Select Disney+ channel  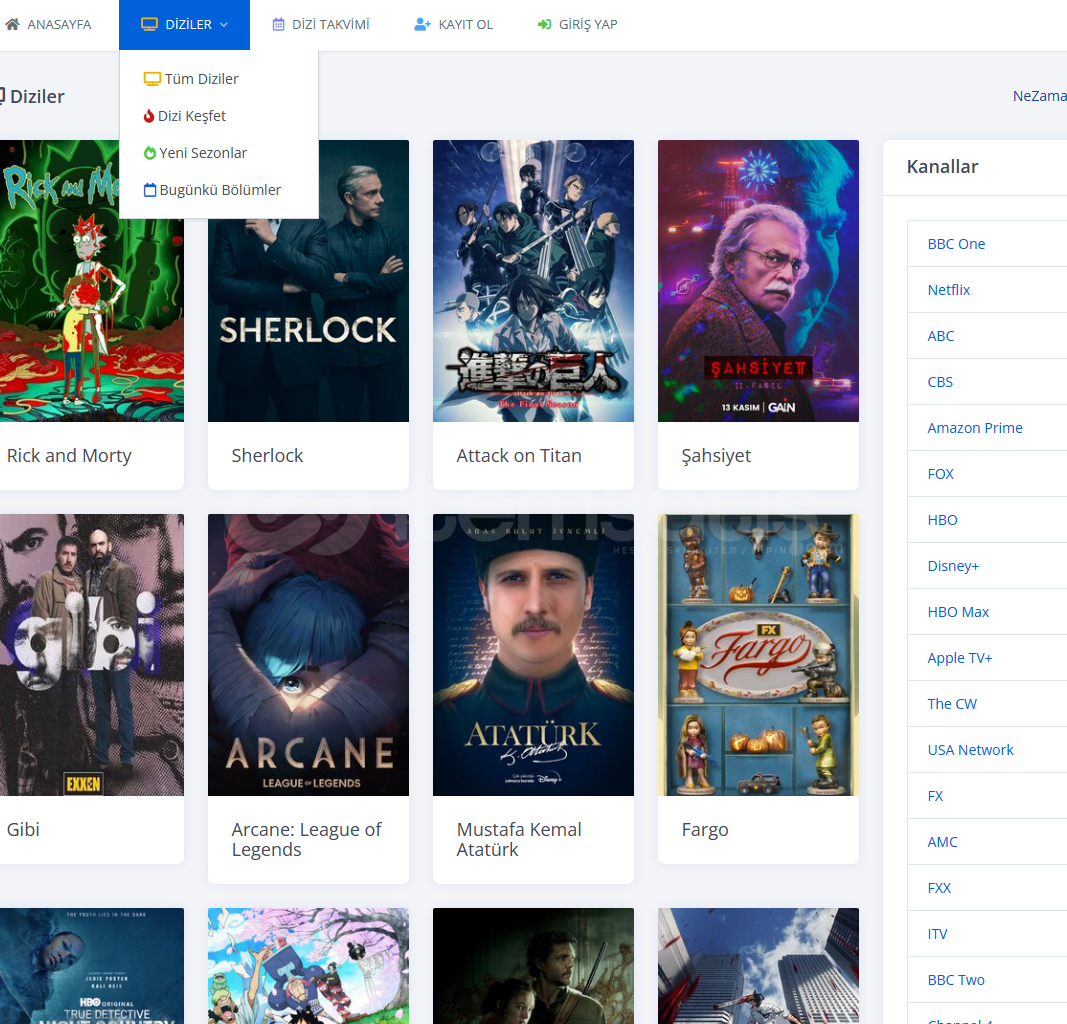tap(953, 566)
